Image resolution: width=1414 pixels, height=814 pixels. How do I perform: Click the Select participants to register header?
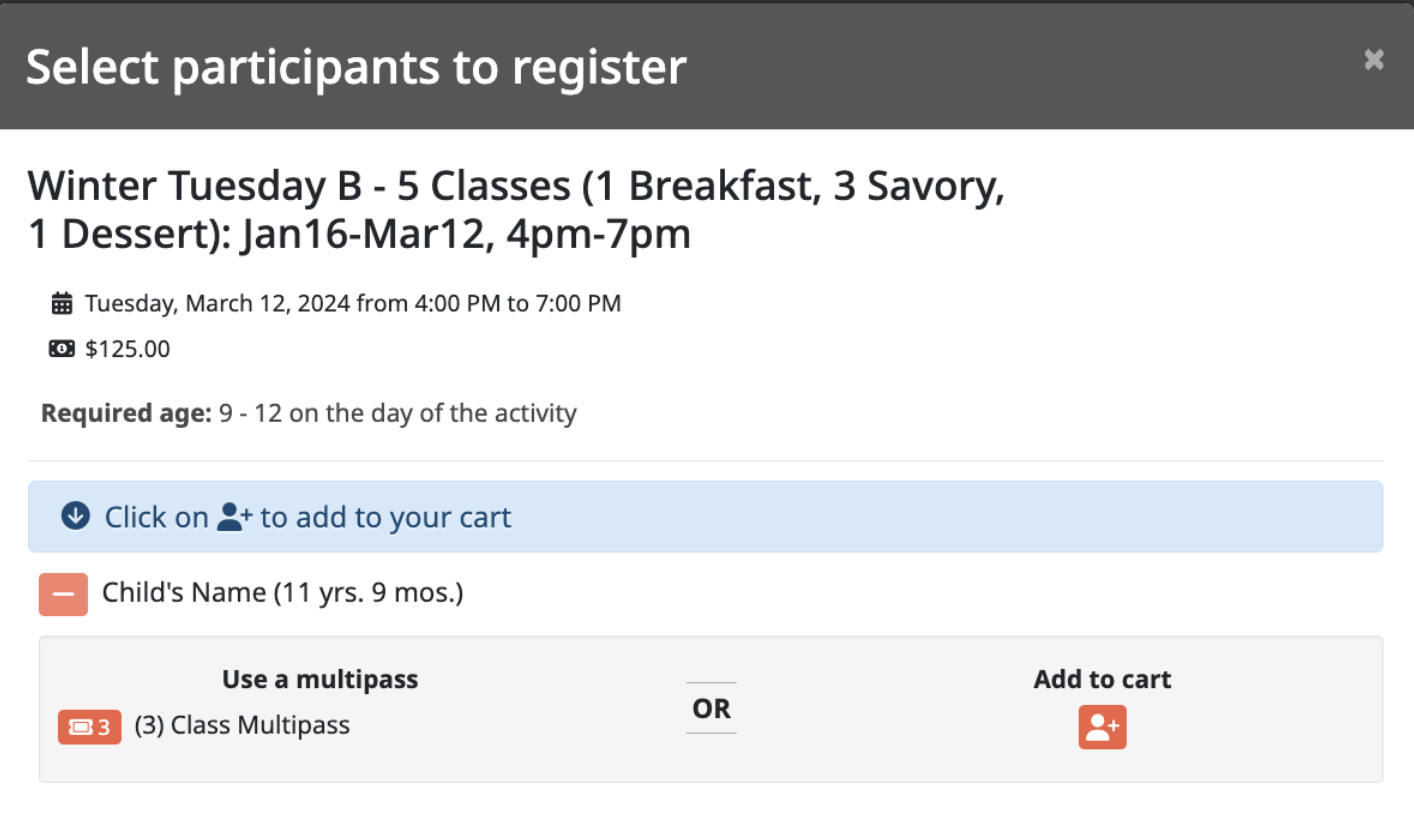tap(356, 67)
